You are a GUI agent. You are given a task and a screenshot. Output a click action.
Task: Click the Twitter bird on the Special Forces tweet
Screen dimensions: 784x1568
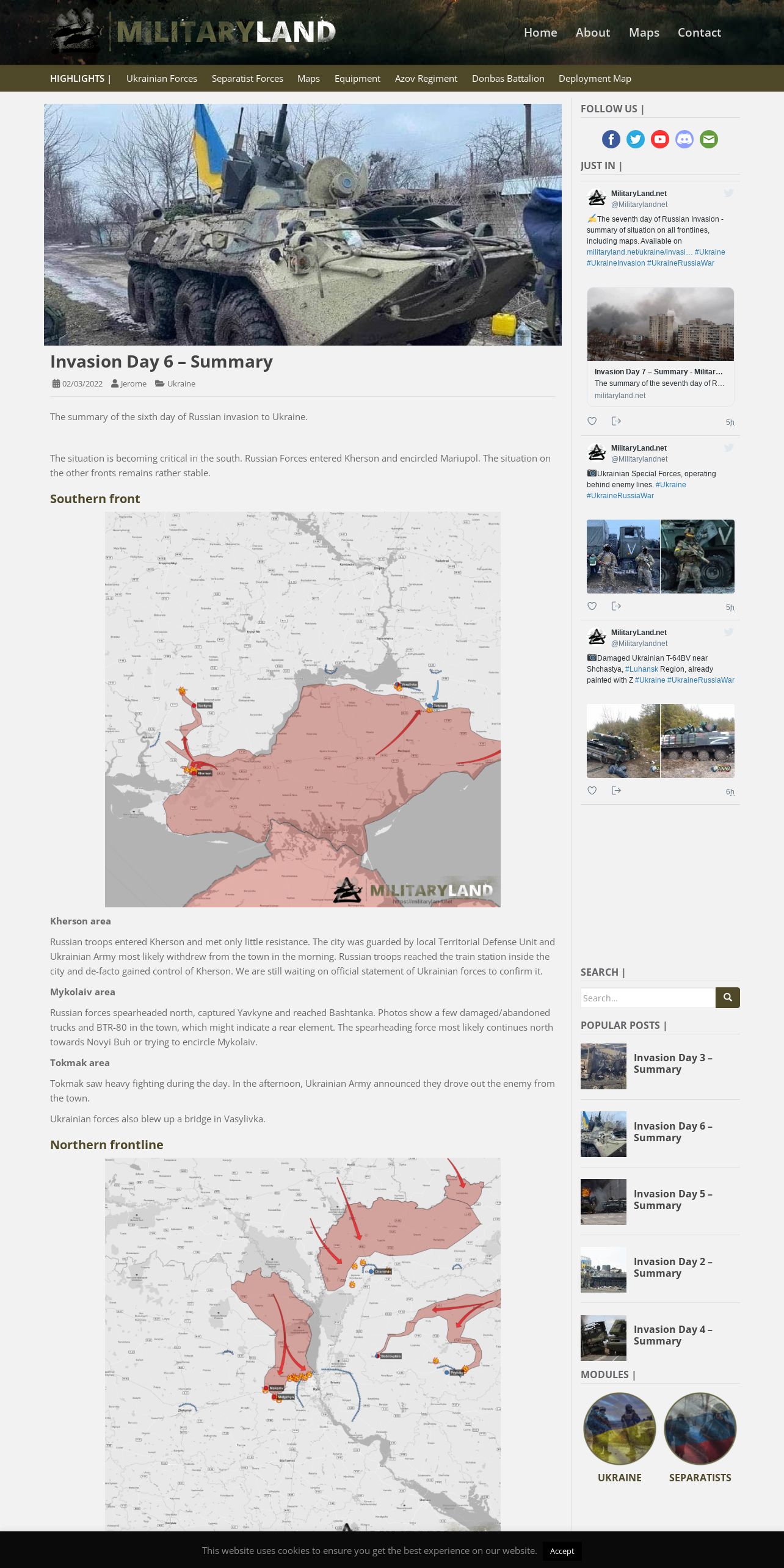click(x=728, y=448)
